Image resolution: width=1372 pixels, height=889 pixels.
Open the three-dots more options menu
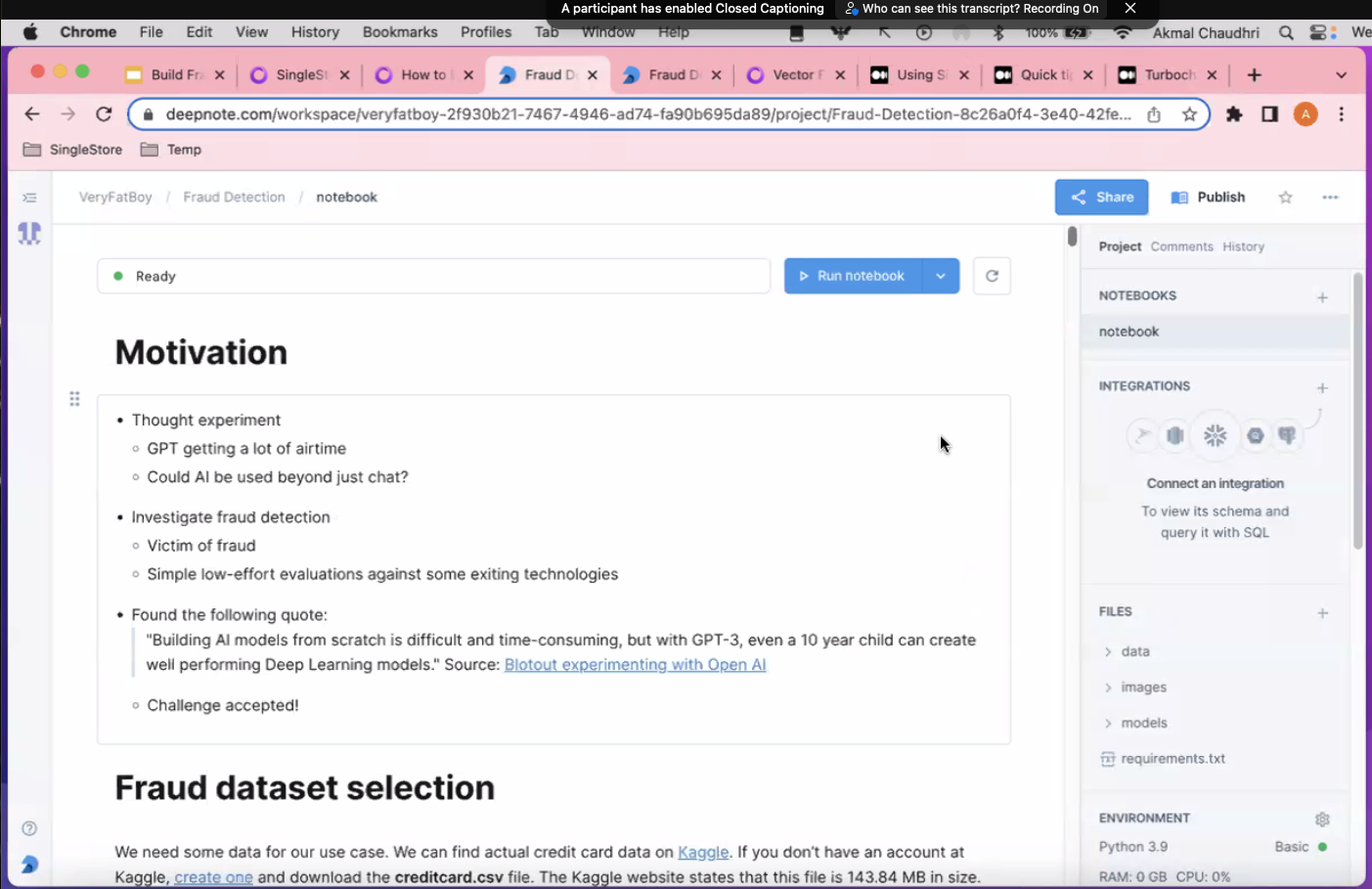1330,198
